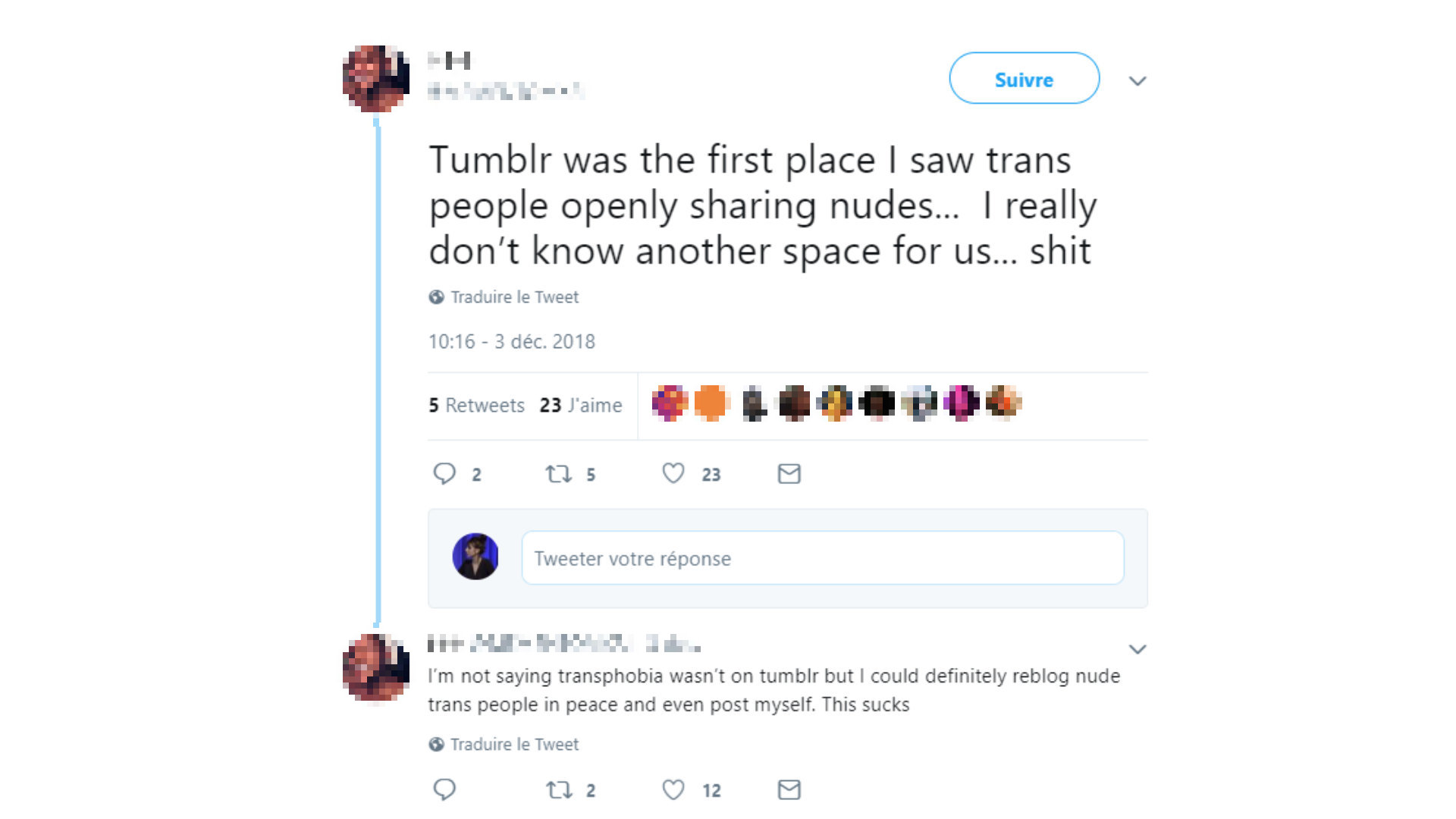Open the dropdown chevron next to Suivre
Viewport: 1456px width, 819px height.
[x=1137, y=80]
